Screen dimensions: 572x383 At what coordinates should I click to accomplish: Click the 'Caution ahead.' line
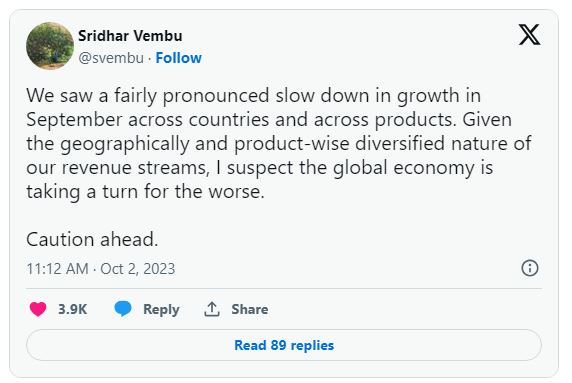click(x=92, y=240)
